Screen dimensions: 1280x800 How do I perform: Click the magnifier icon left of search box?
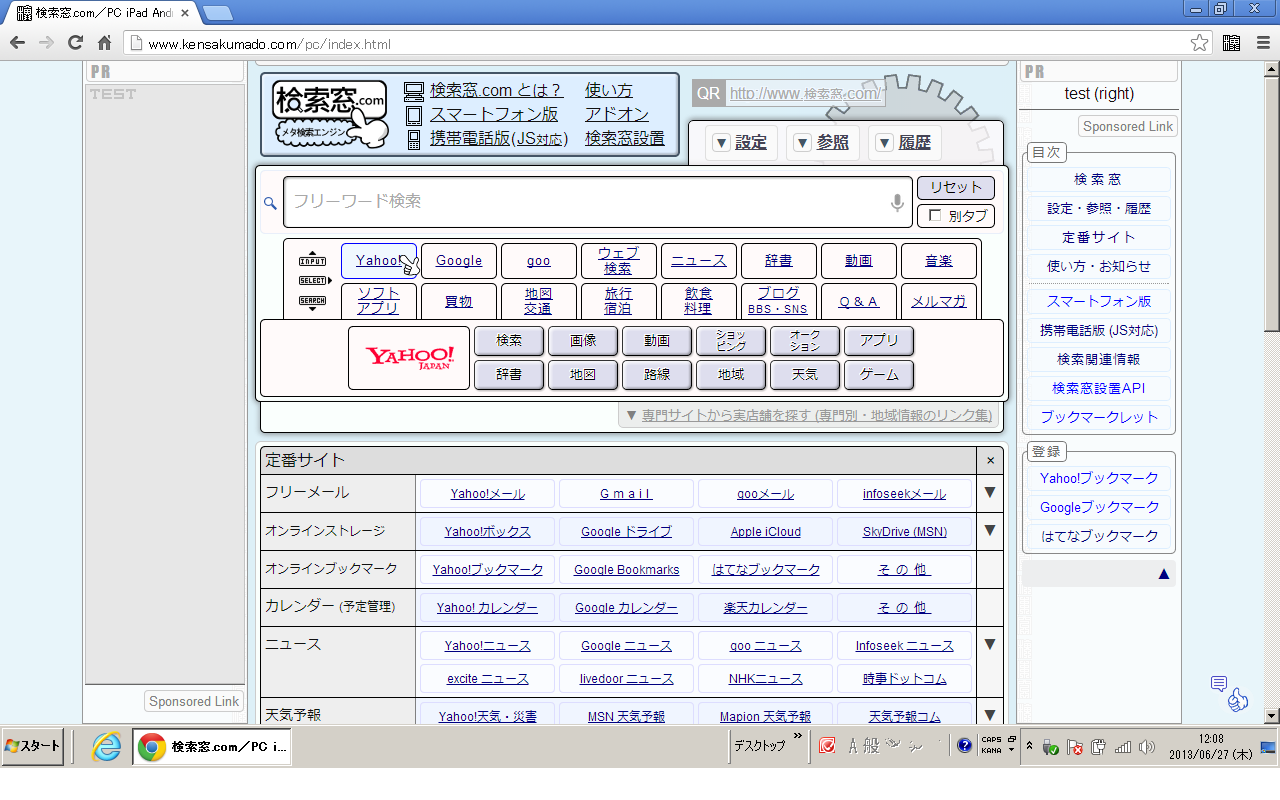pyautogui.click(x=270, y=203)
